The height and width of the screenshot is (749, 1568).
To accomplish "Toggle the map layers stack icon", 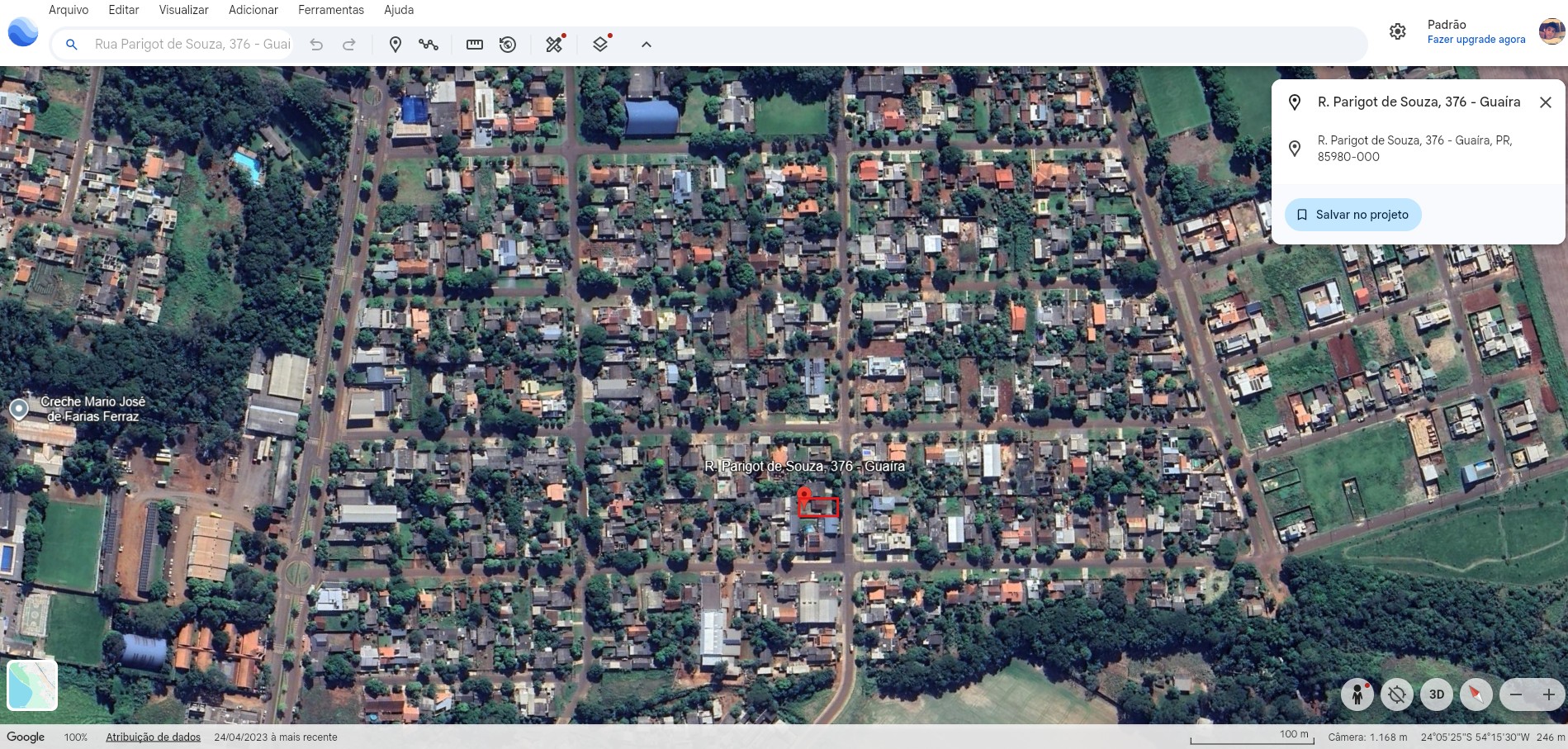I will [x=601, y=45].
